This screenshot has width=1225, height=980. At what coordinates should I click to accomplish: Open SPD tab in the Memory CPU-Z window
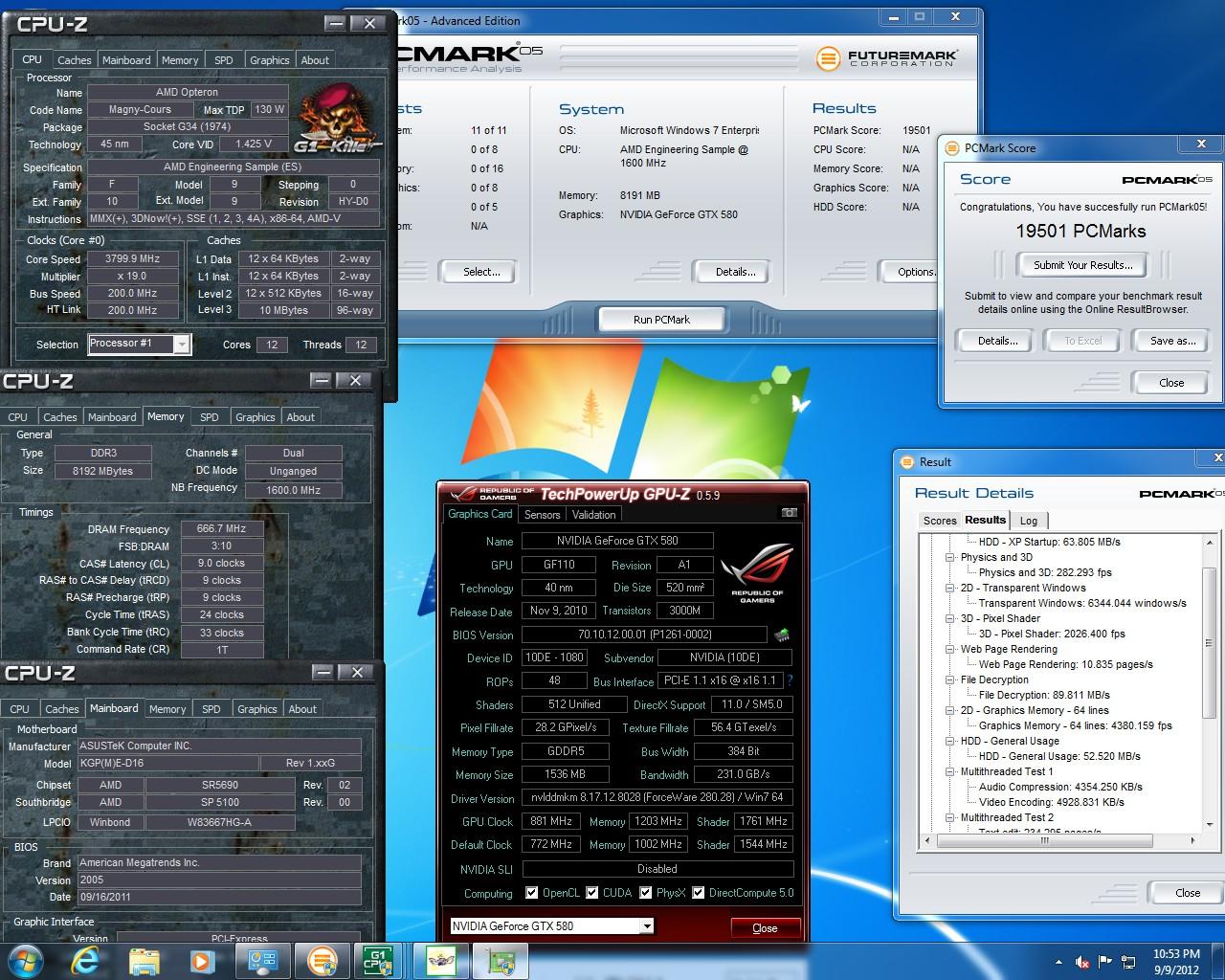coord(210,416)
